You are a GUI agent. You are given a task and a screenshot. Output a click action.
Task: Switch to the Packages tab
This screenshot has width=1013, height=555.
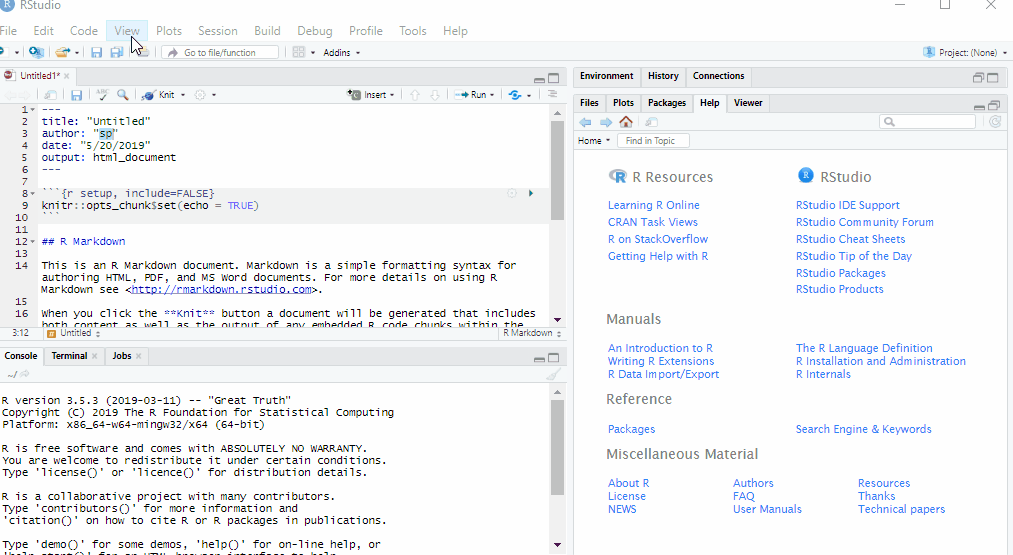(667, 103)
